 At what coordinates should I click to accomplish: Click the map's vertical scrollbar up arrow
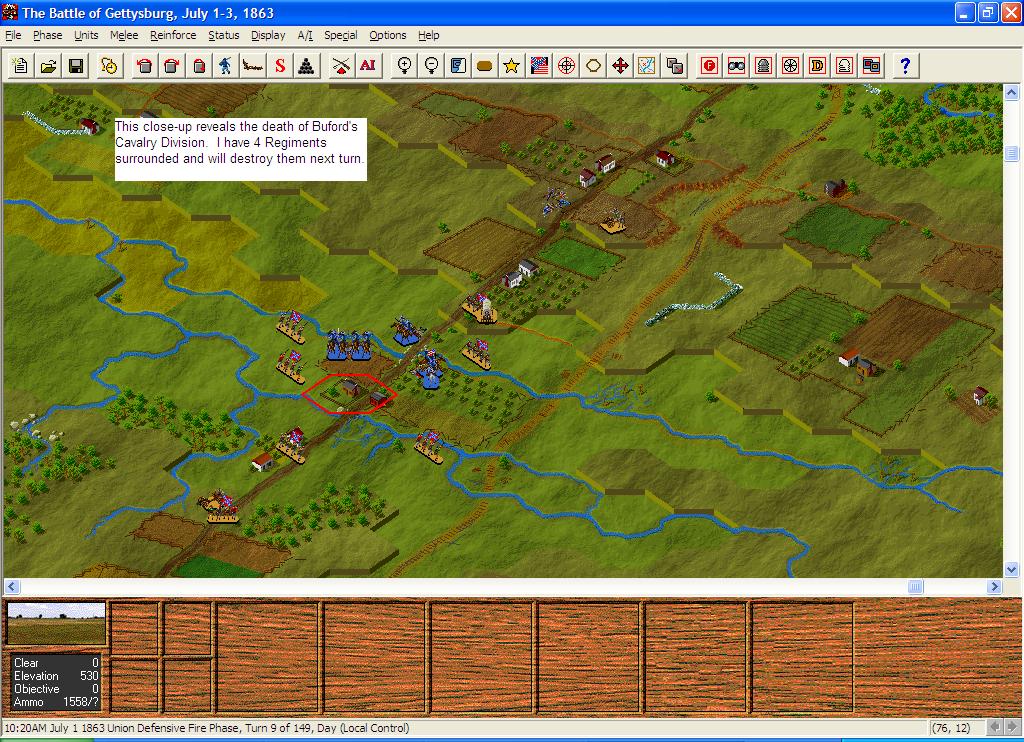1011,93
